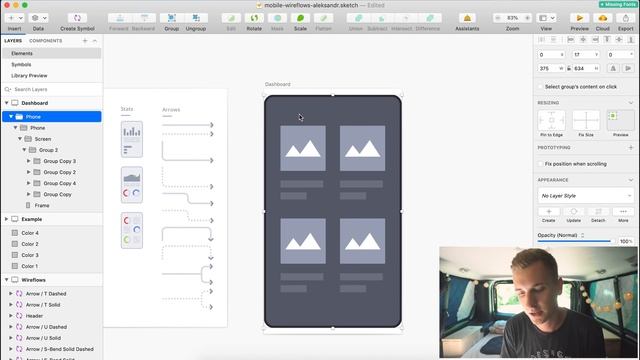Viewport: 640px width, 360px height.
Task: Click Update layer style button
Action: [573, 211]
